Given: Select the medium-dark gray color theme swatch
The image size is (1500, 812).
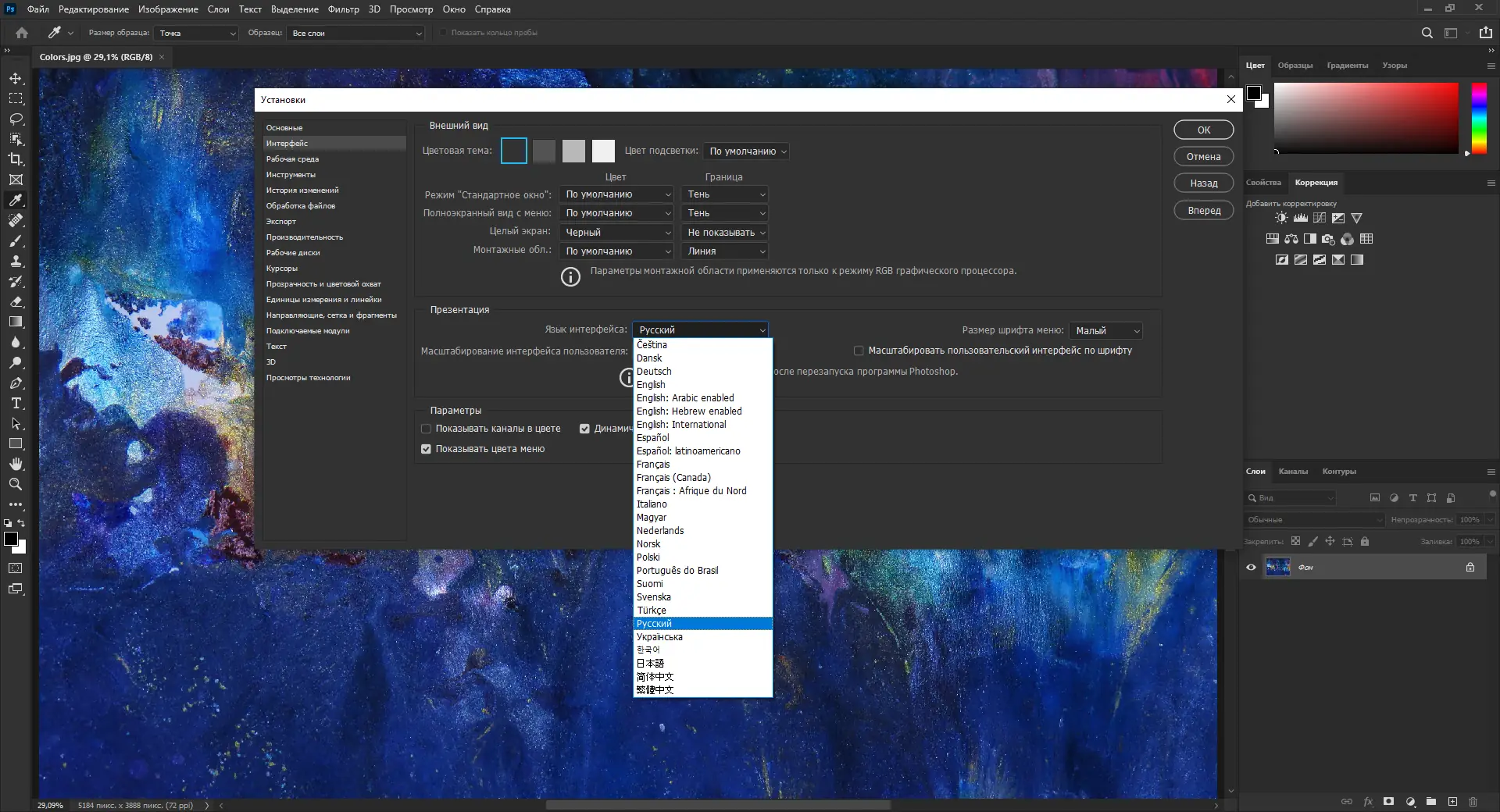Looking at the screenshot, I should tap(545, 151).
